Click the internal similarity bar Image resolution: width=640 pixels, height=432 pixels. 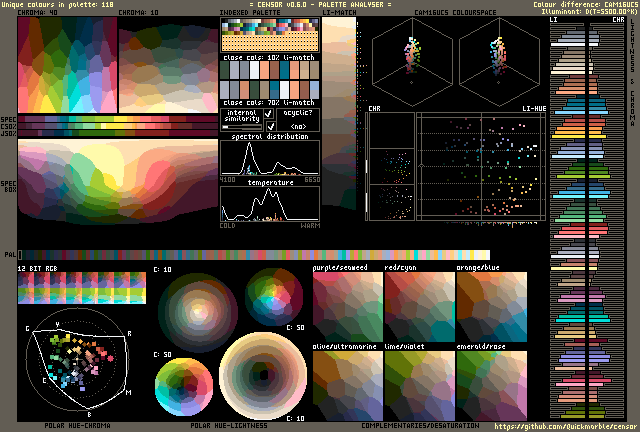(x=242, y=127)
